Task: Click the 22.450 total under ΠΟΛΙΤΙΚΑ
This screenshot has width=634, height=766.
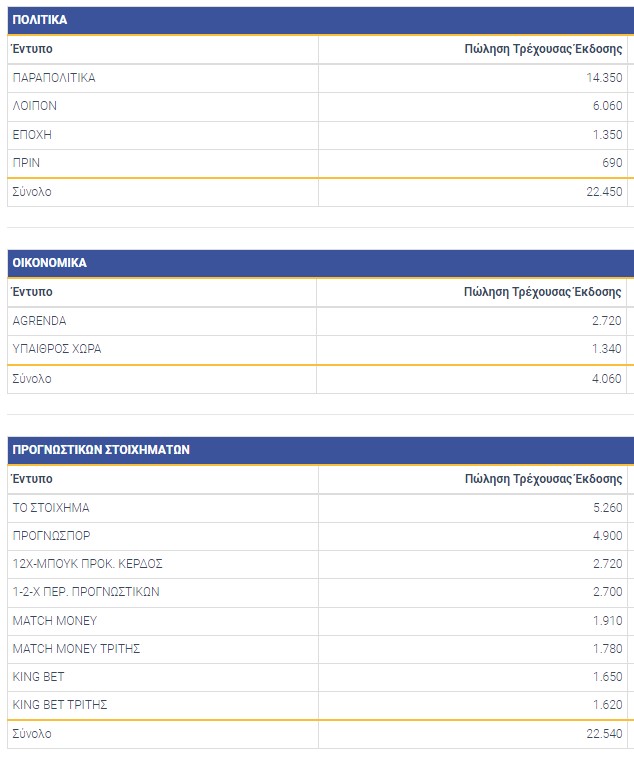Action: tap(604, 192)
